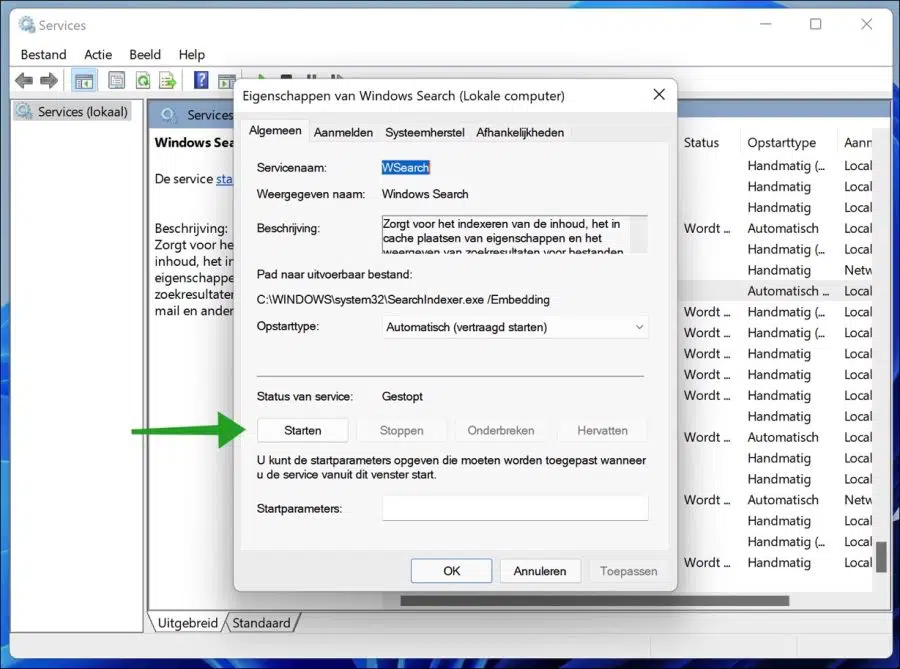The image size is (900, 669).
Task: Click 'Windows Search' displayed name text
Action: tap(425, 194)
